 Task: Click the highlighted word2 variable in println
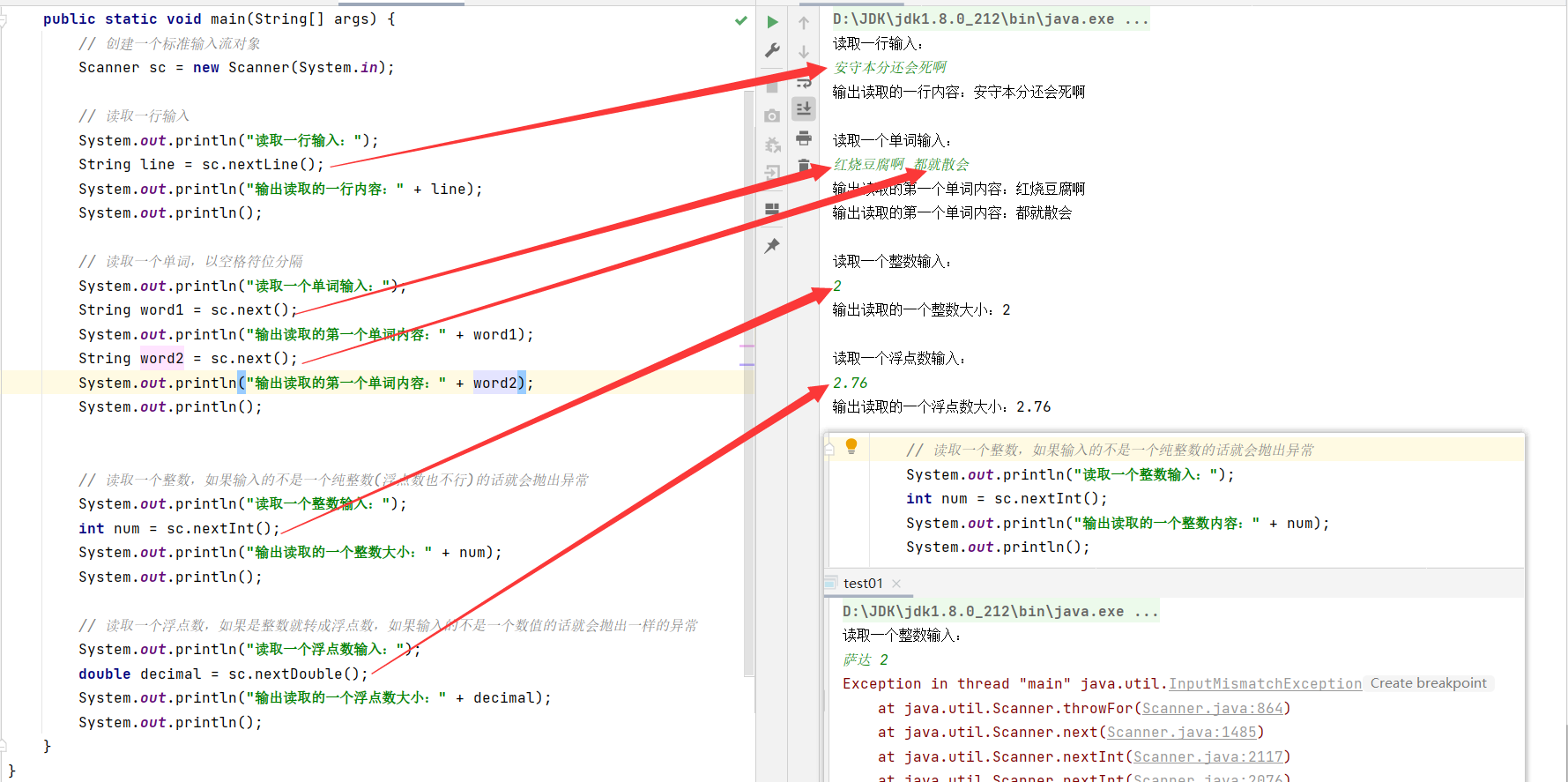(x=494, y=384)
